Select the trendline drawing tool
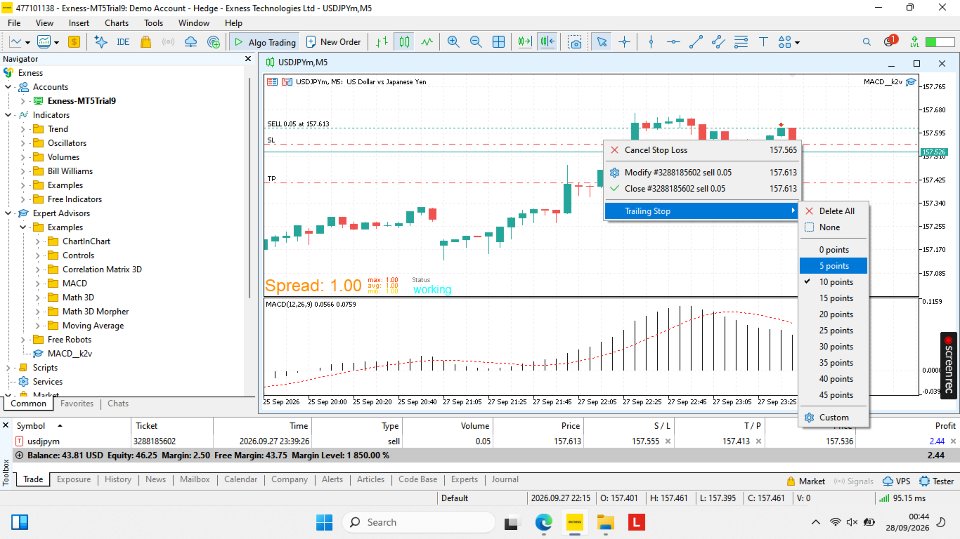The width and height of the screenshot is (960, 539). (x=696, y=42)
